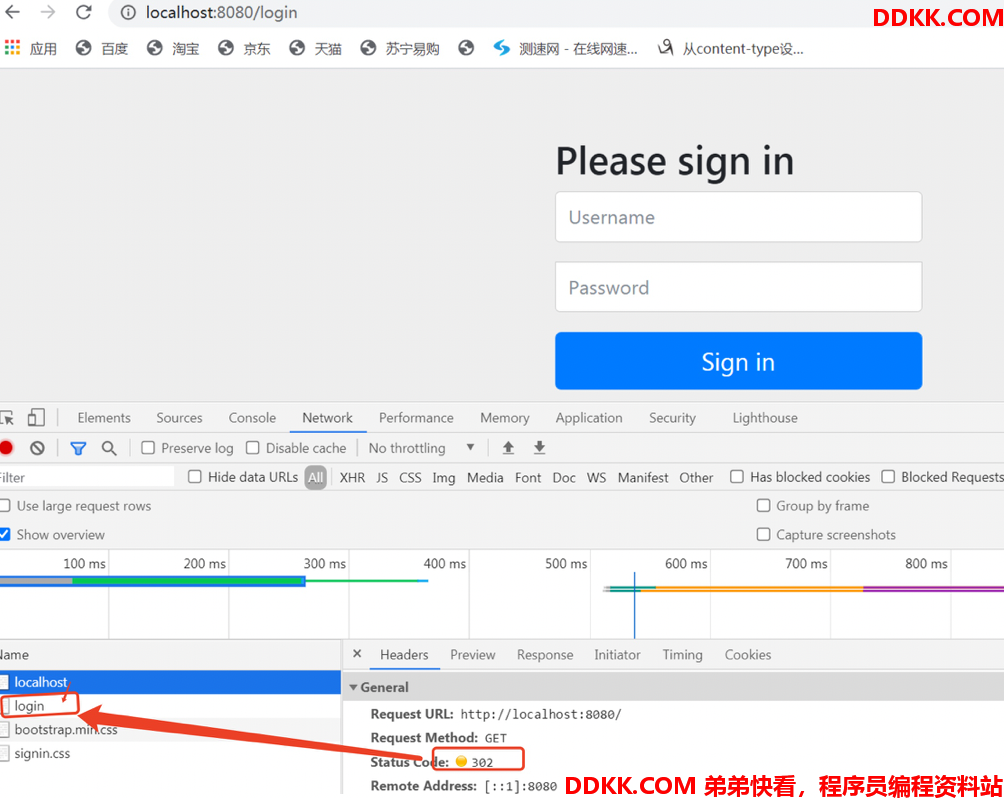The width and height of the screenshot is (1006, 798).
Task: Click the network Filter text field
Action: tap(87, 477)
